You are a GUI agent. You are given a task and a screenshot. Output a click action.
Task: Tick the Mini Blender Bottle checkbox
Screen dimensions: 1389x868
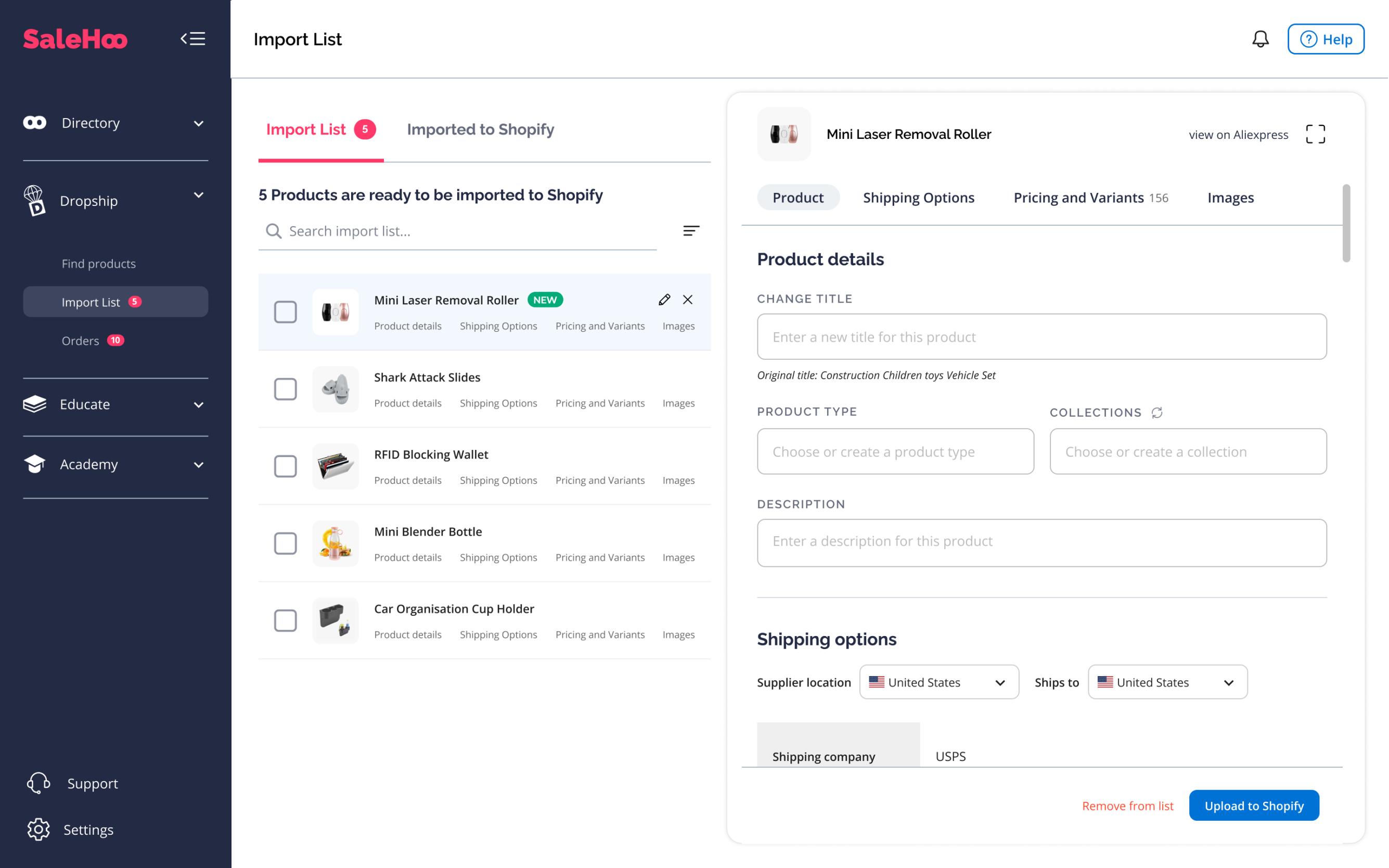point(286,543)
